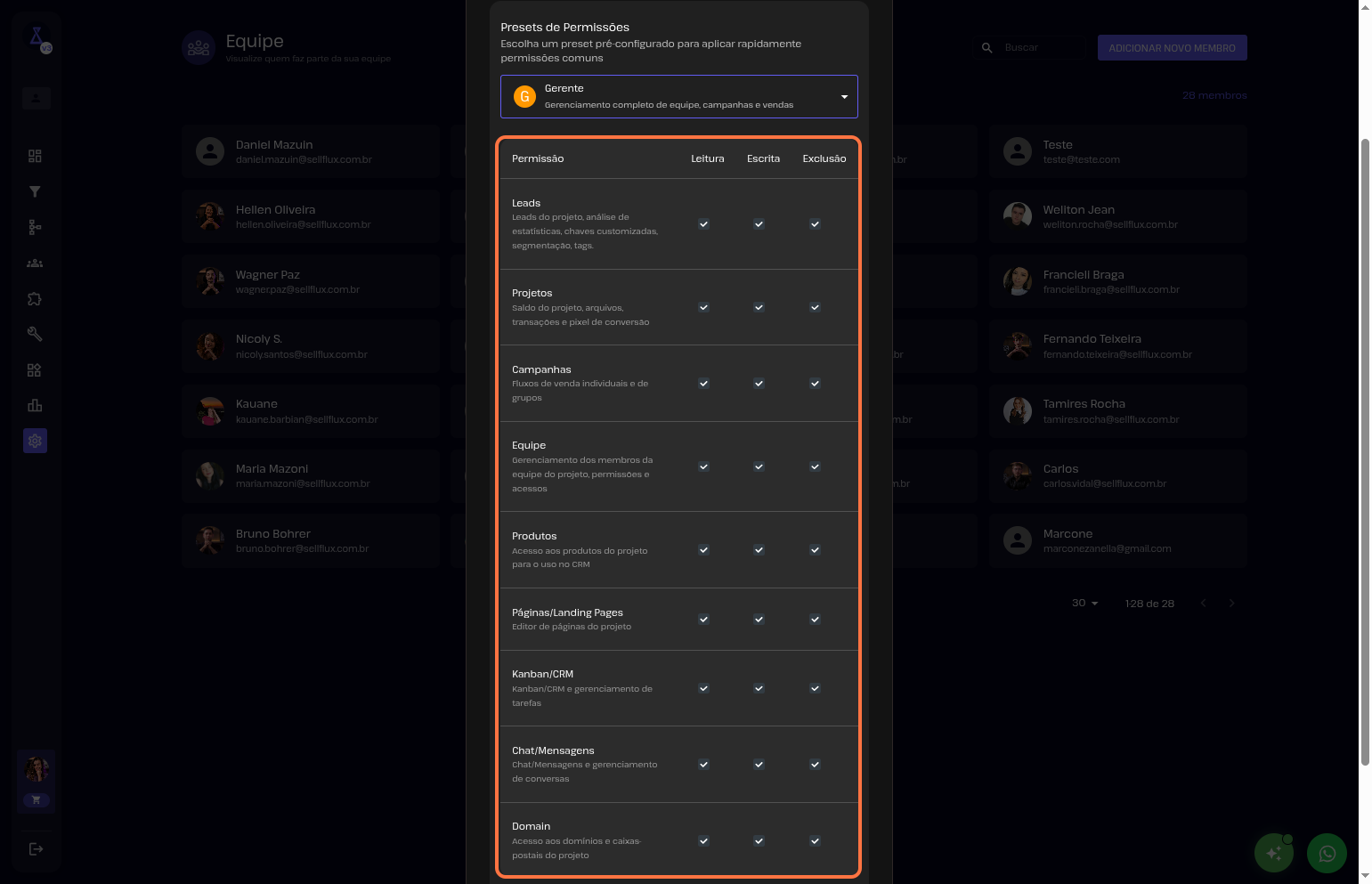
Task: Open the Gerente permission preset dropdown
Action: click(x=678, y=96)
